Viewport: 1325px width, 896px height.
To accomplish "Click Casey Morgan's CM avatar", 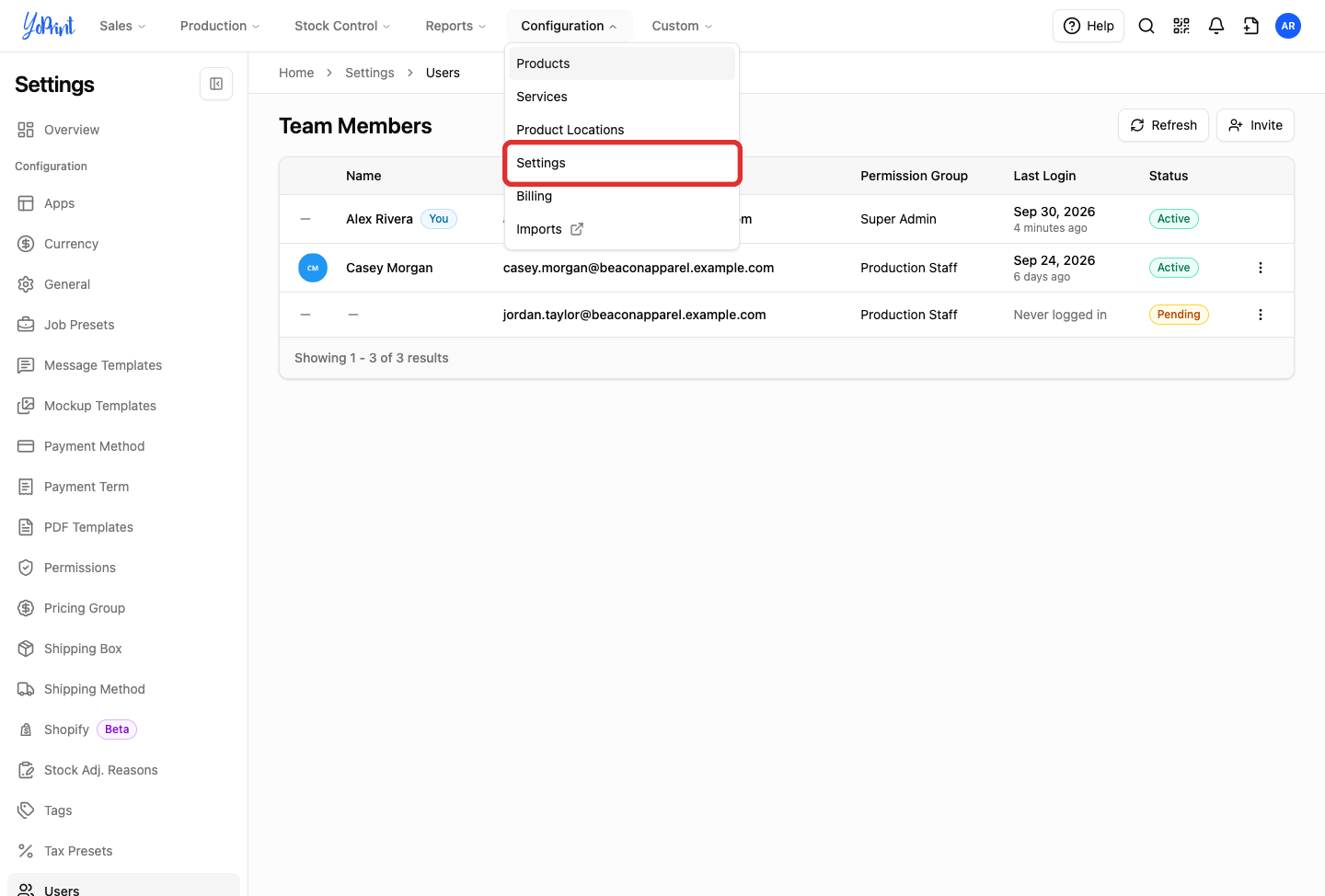I will (x=313, y=268).
